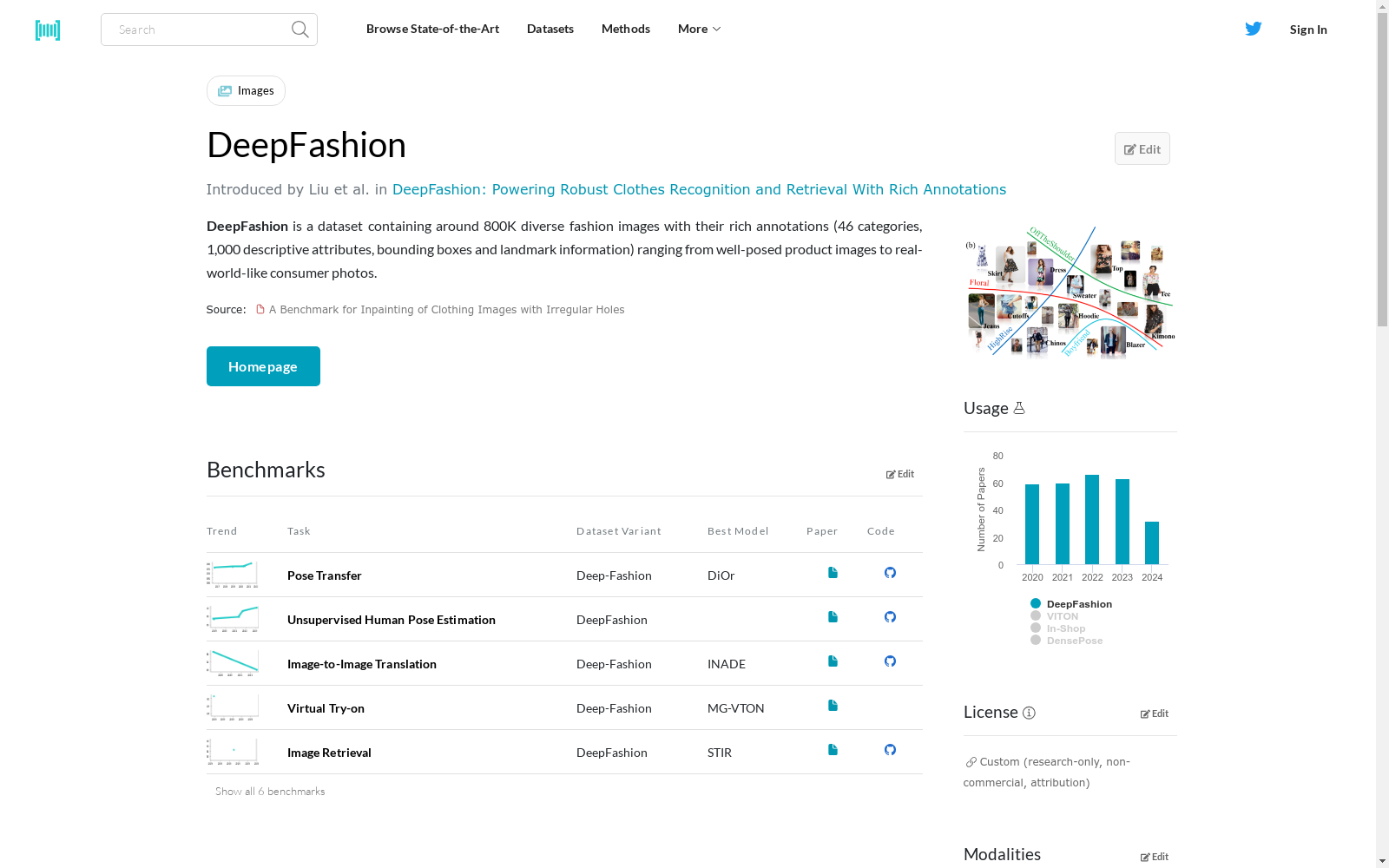Open GitHub code icon for Pose Transfer
The width and height of the screenshot is (1389, 868).
890,573
